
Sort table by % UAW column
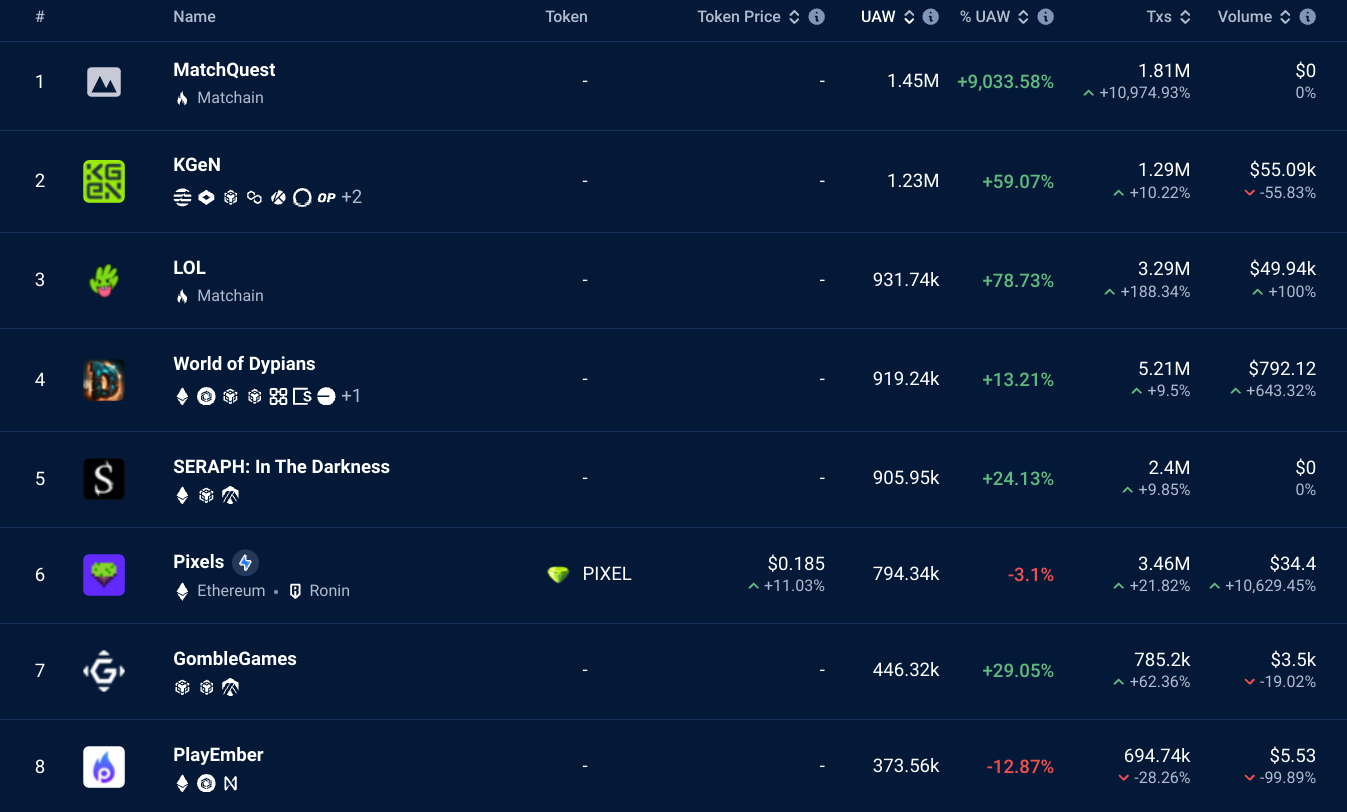tap(1021, 17)
